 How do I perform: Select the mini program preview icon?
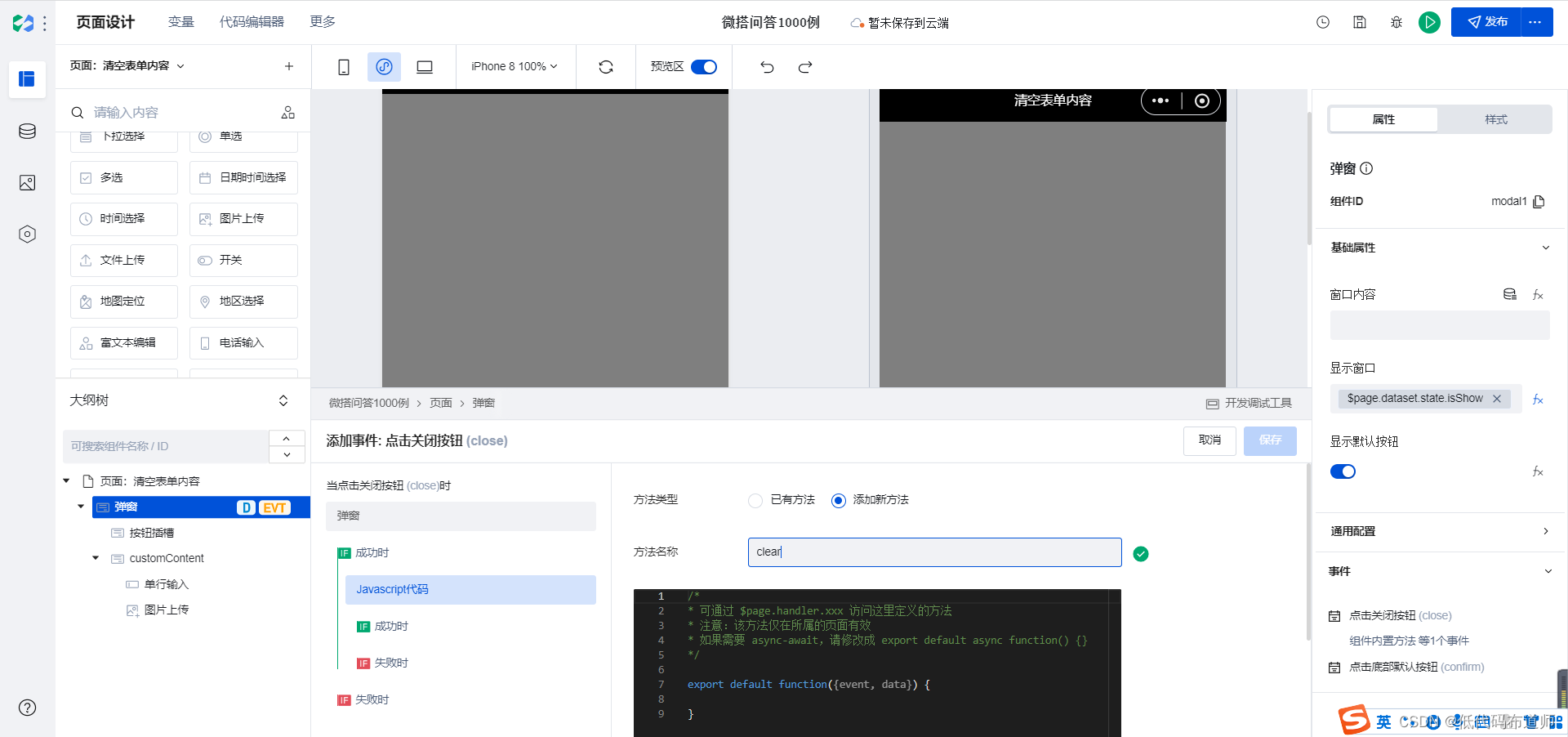(384, 67)
